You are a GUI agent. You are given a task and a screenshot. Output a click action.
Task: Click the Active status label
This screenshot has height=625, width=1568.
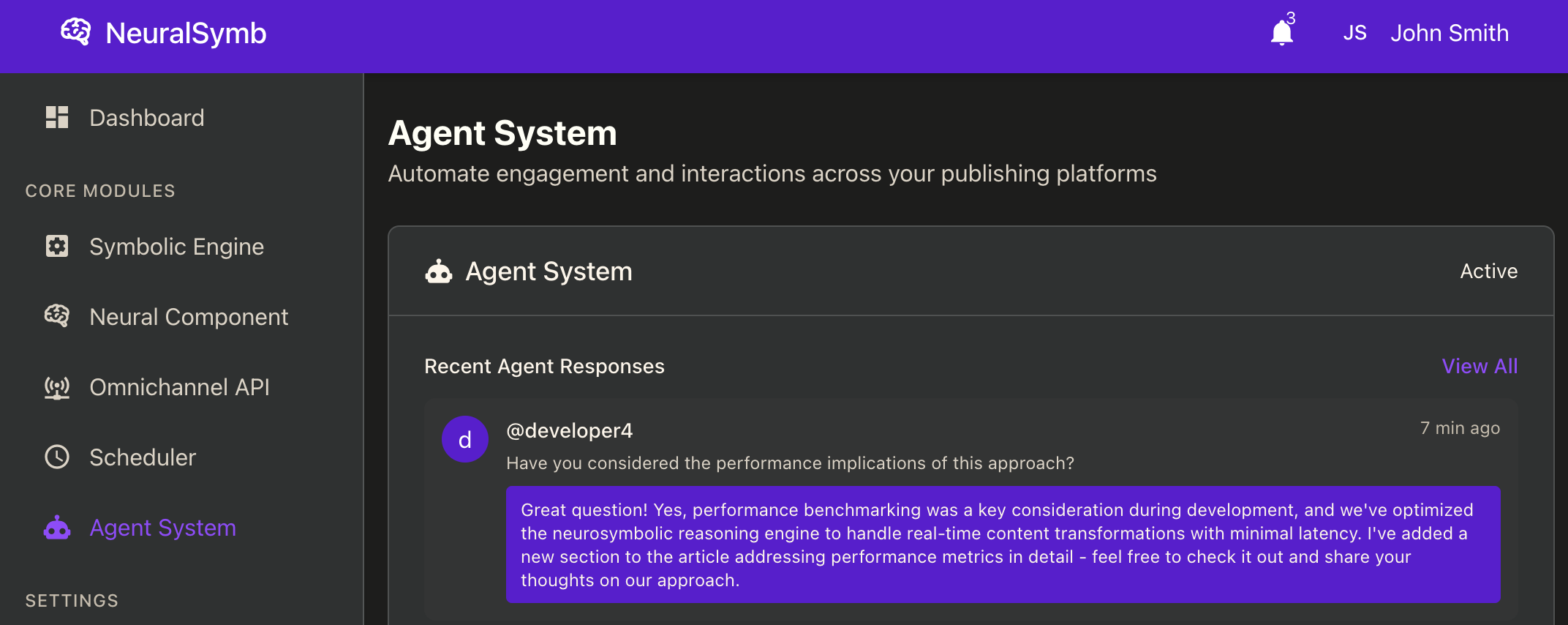[1489, 271]
